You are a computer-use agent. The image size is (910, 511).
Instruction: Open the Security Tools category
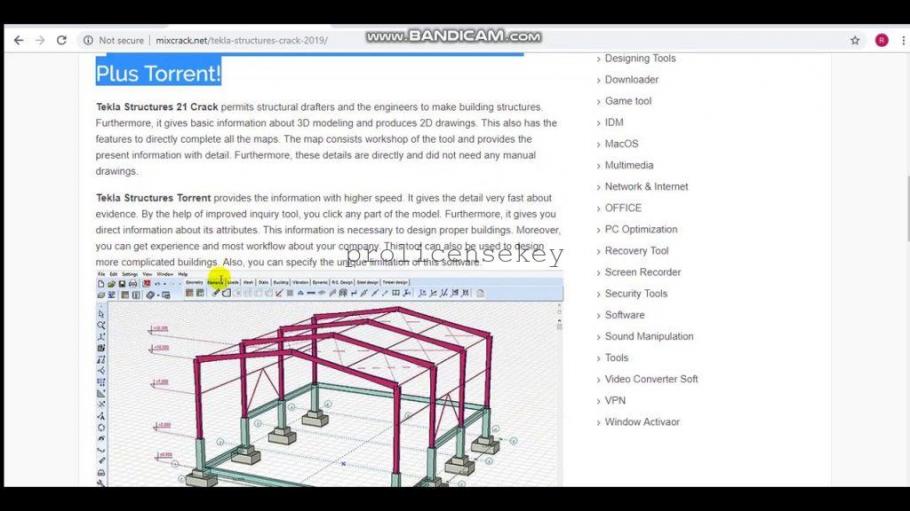pyautogui.click(x=636, y=294)
